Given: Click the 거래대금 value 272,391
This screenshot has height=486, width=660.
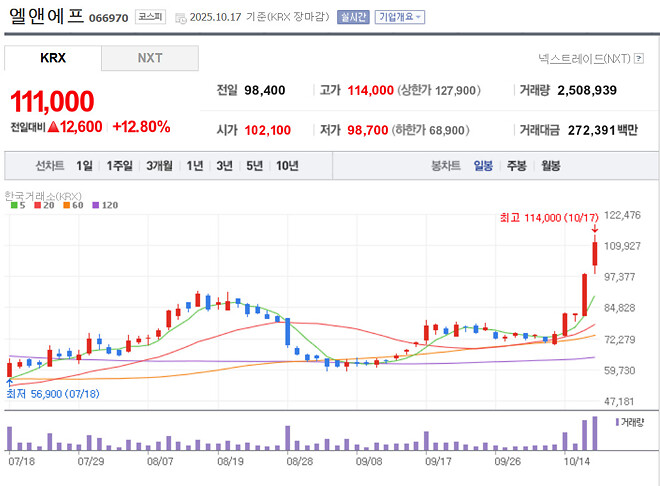Looking at the screenshot, I should (591, 130).
